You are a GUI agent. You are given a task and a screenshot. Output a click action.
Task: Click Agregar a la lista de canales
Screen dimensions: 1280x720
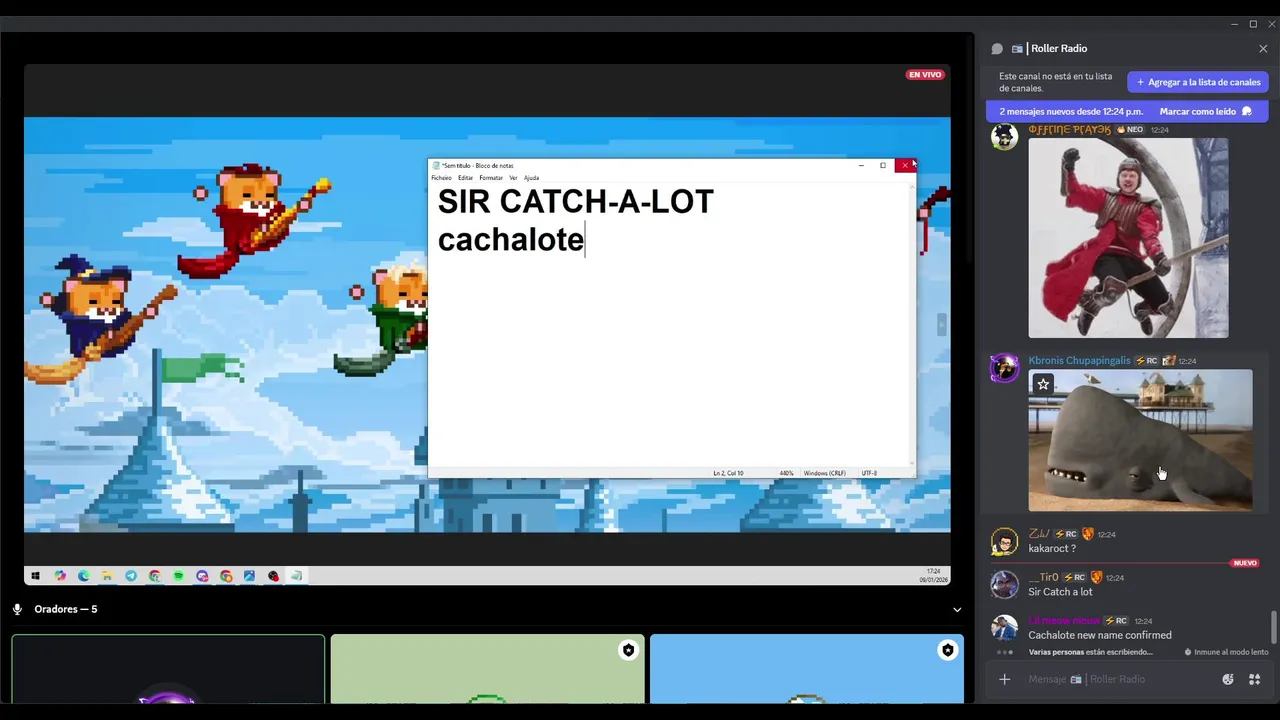(x=1198, y=82)
